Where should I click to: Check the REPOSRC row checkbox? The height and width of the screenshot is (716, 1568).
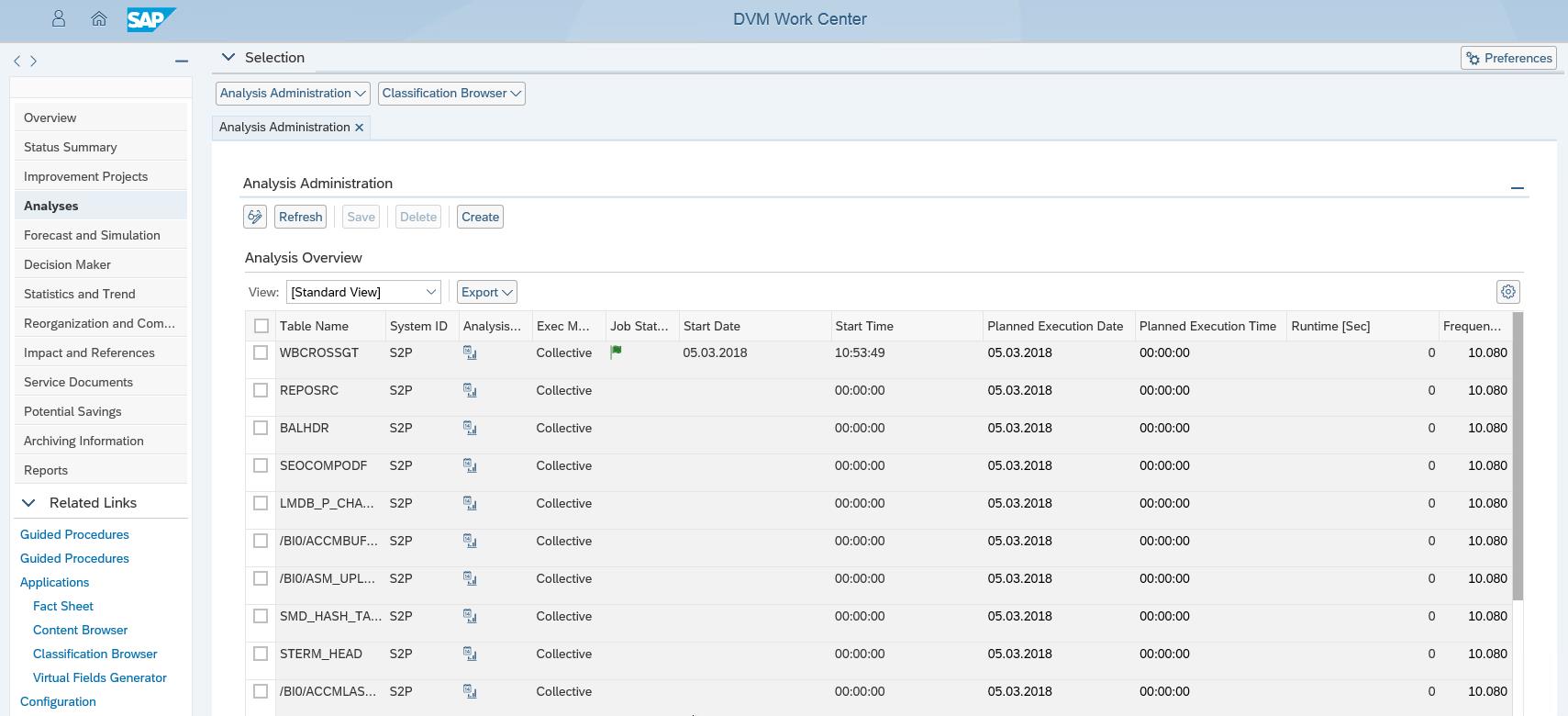tap(261, 390)
